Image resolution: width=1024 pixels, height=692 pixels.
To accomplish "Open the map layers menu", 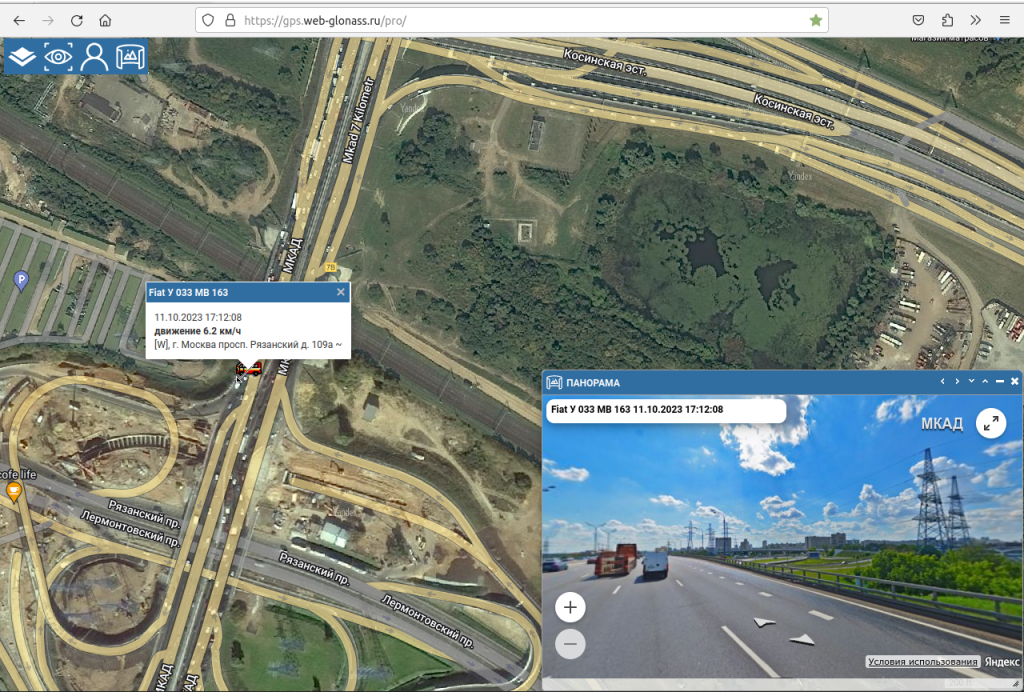I will coord(22,57).
